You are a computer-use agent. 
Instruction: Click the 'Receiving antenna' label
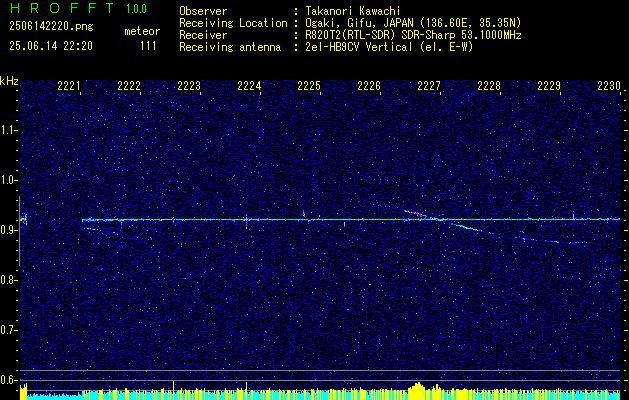230,47
